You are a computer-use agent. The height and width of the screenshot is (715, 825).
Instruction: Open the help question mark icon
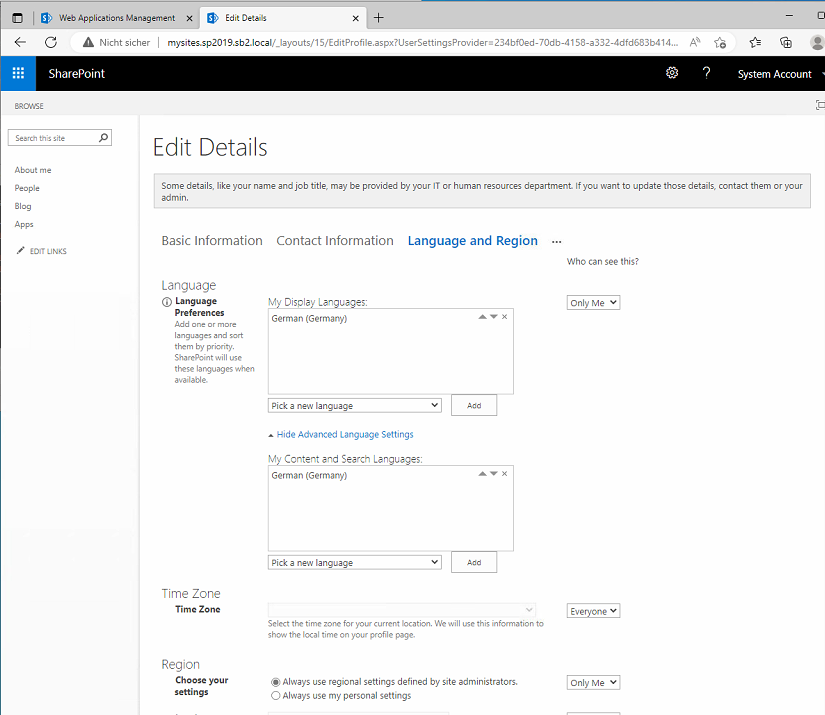point(706,73)
